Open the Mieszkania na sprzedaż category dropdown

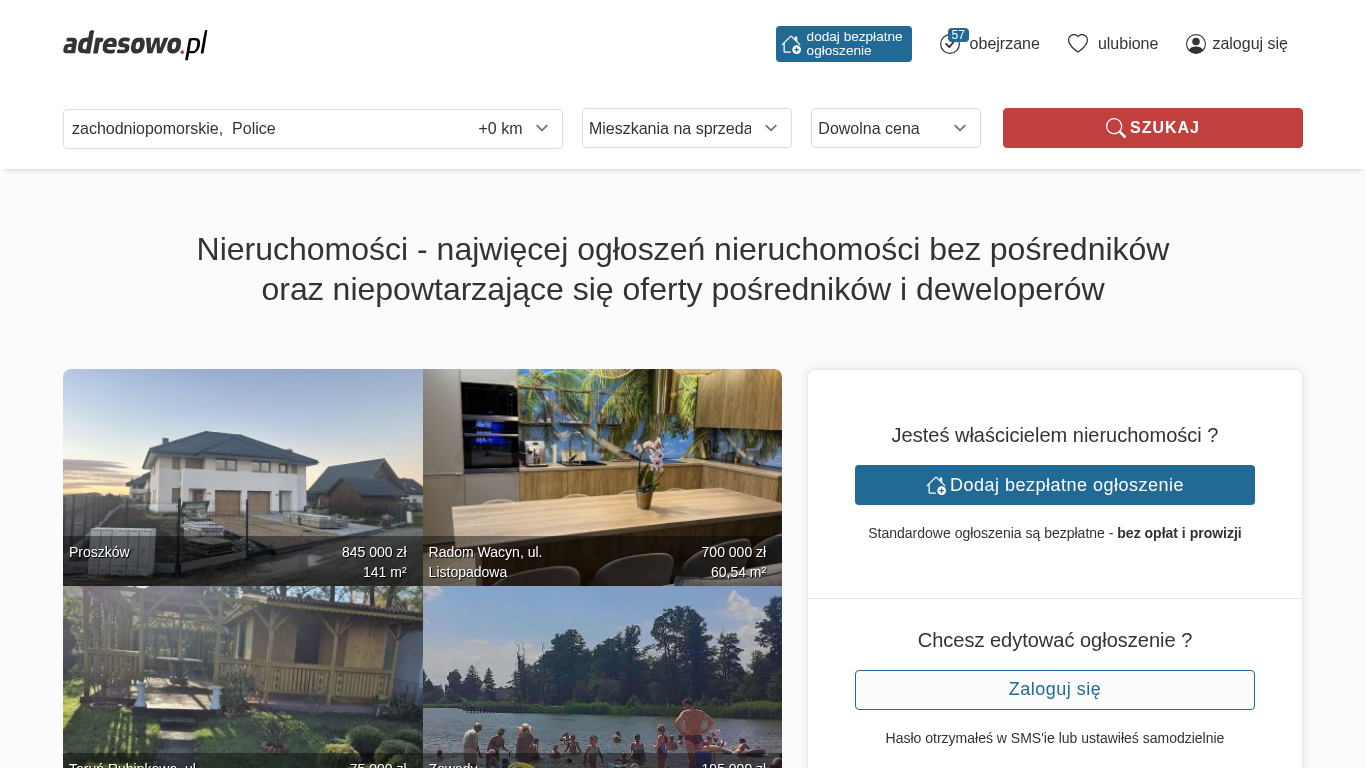click(686, 128)
